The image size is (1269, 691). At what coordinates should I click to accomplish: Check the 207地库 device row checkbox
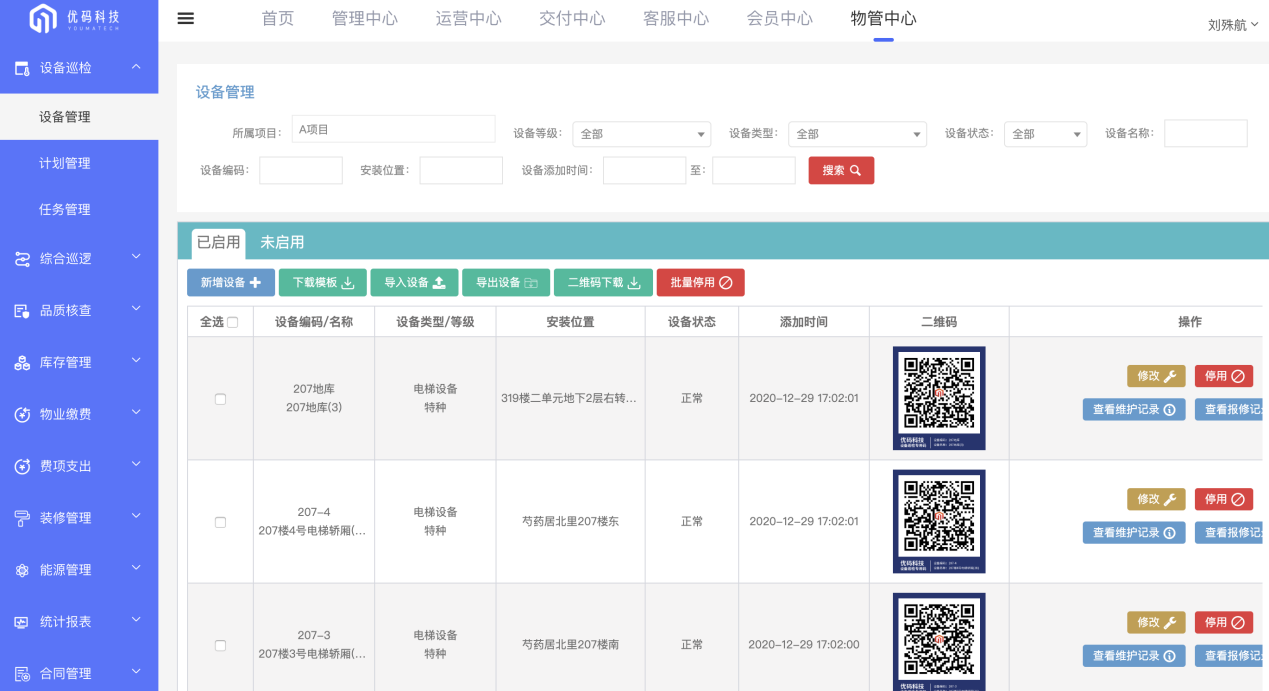point(220,399)
